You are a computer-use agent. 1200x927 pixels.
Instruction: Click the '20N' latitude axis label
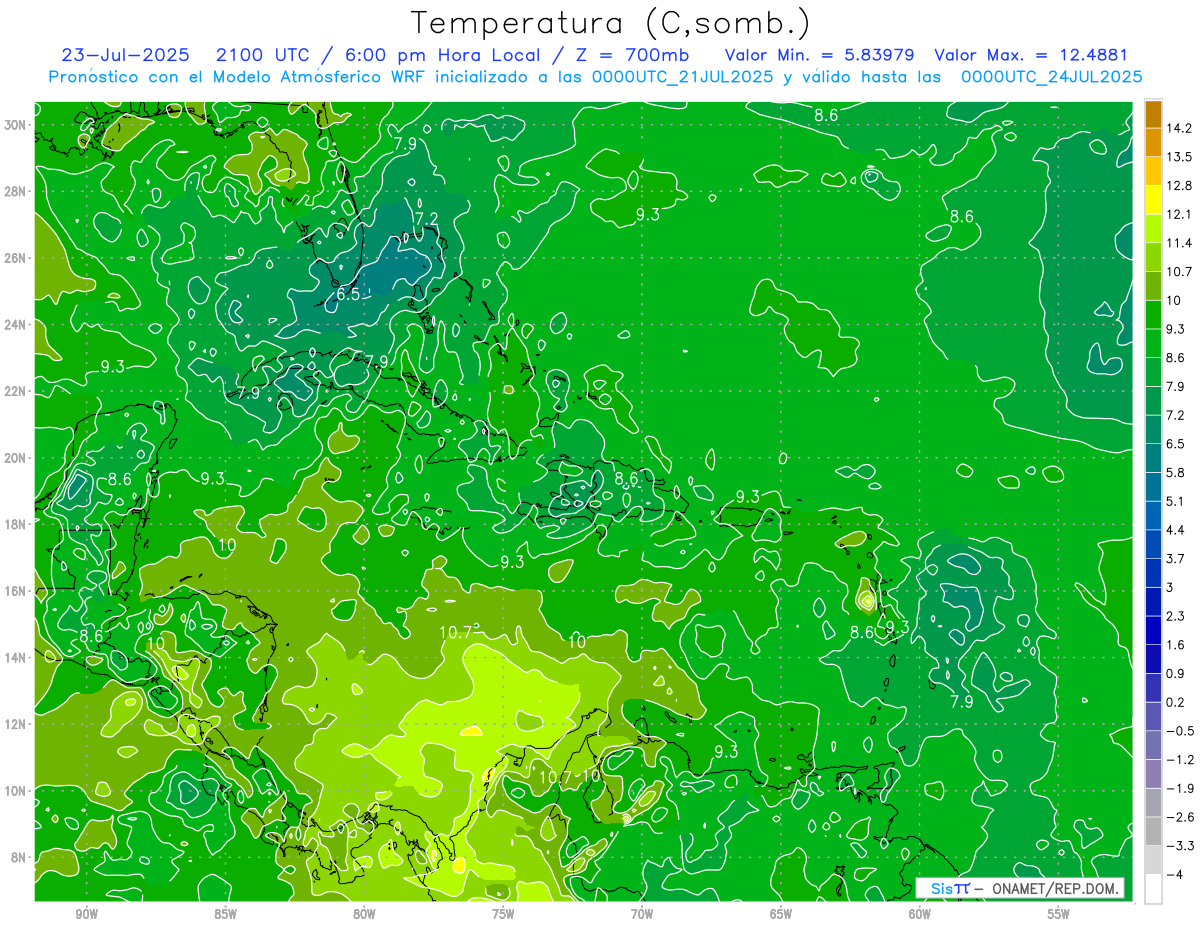pyautogui.click(x=16, y=458)
